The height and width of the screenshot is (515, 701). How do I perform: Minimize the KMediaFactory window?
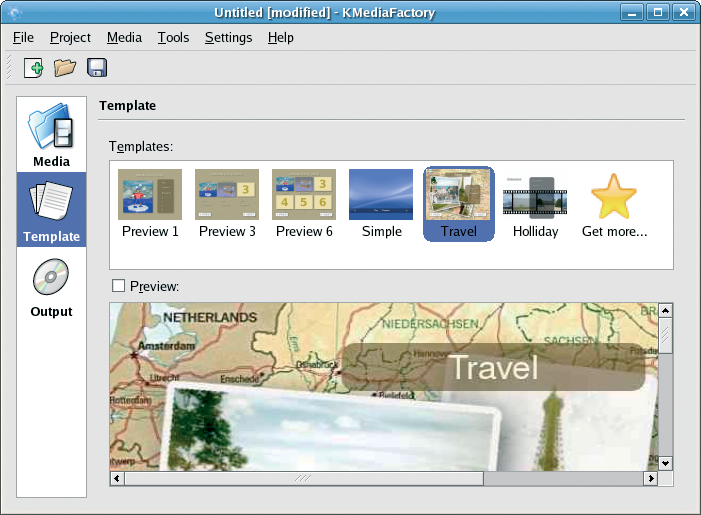point(632,12)
